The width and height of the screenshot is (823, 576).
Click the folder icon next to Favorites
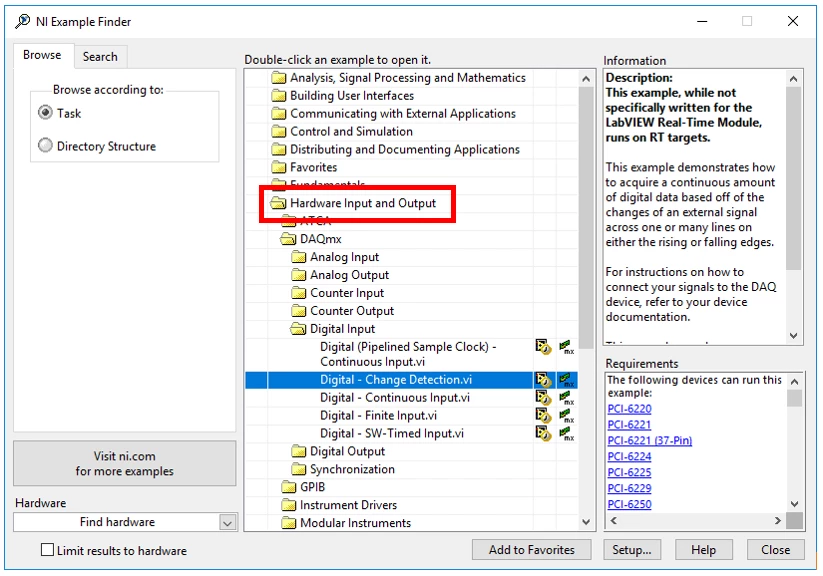[x=279, y=167]
